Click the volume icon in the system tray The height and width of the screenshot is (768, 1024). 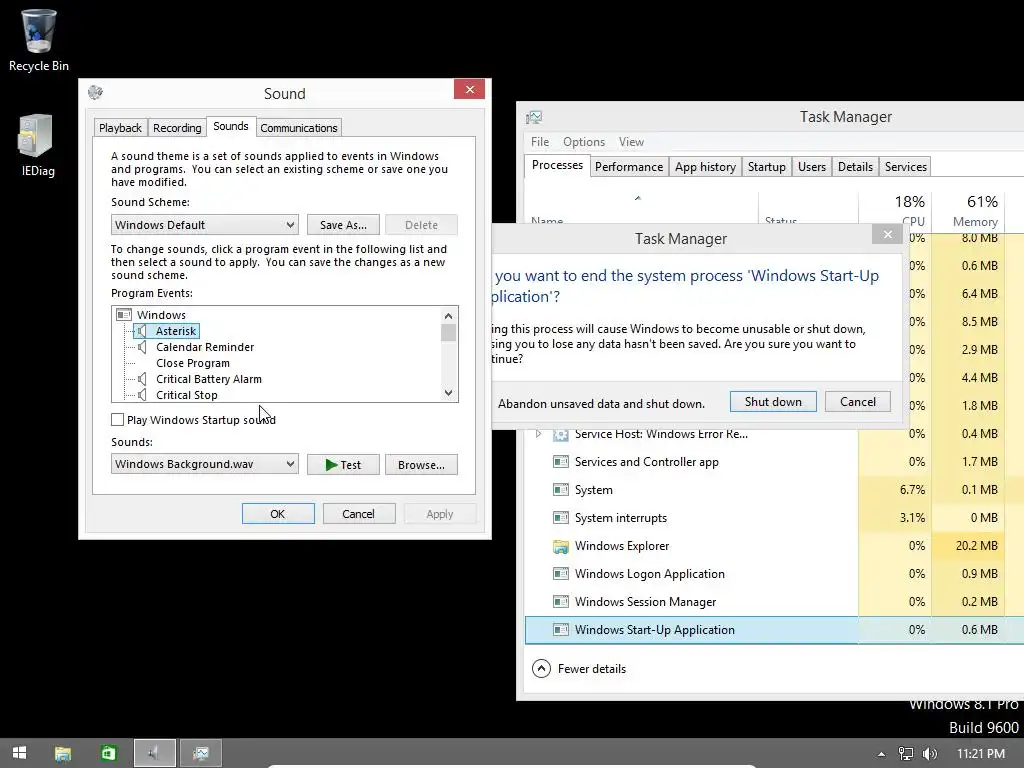point(929,754)
